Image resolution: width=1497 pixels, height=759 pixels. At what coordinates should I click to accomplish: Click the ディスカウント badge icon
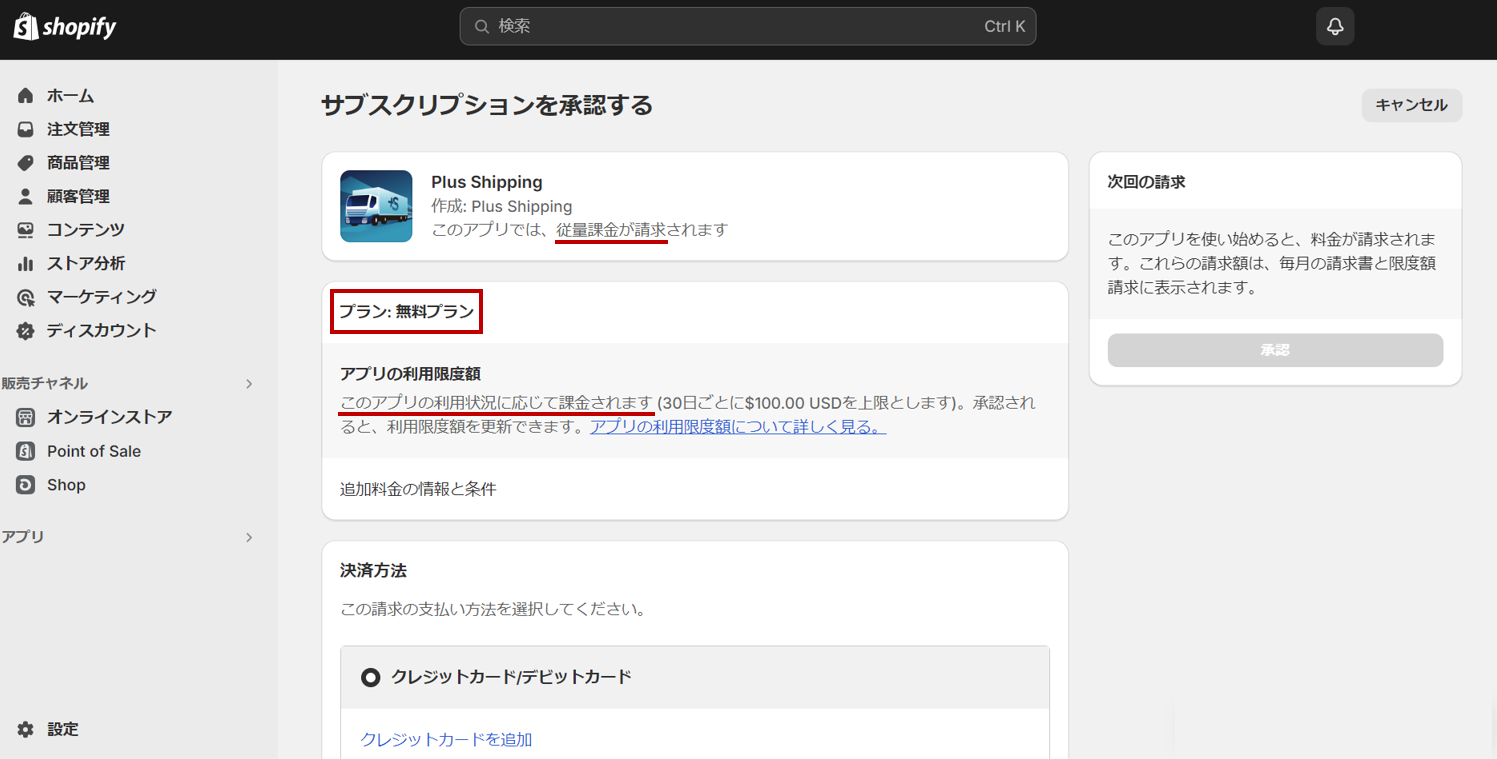point(26,331)
